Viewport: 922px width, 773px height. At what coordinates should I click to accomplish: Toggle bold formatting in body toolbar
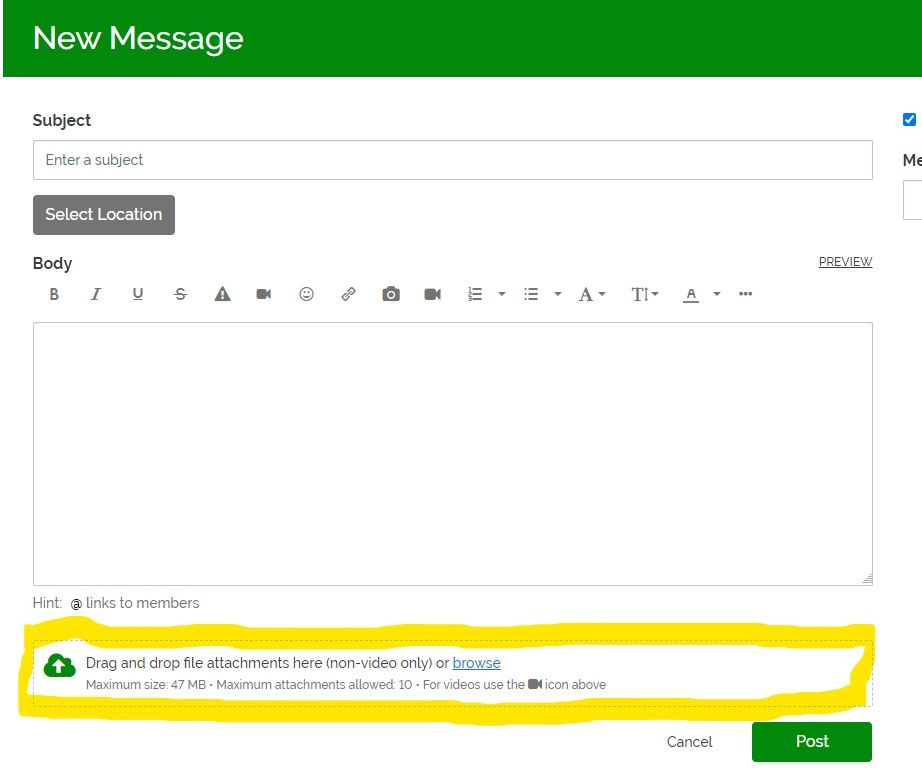point(54,294)
